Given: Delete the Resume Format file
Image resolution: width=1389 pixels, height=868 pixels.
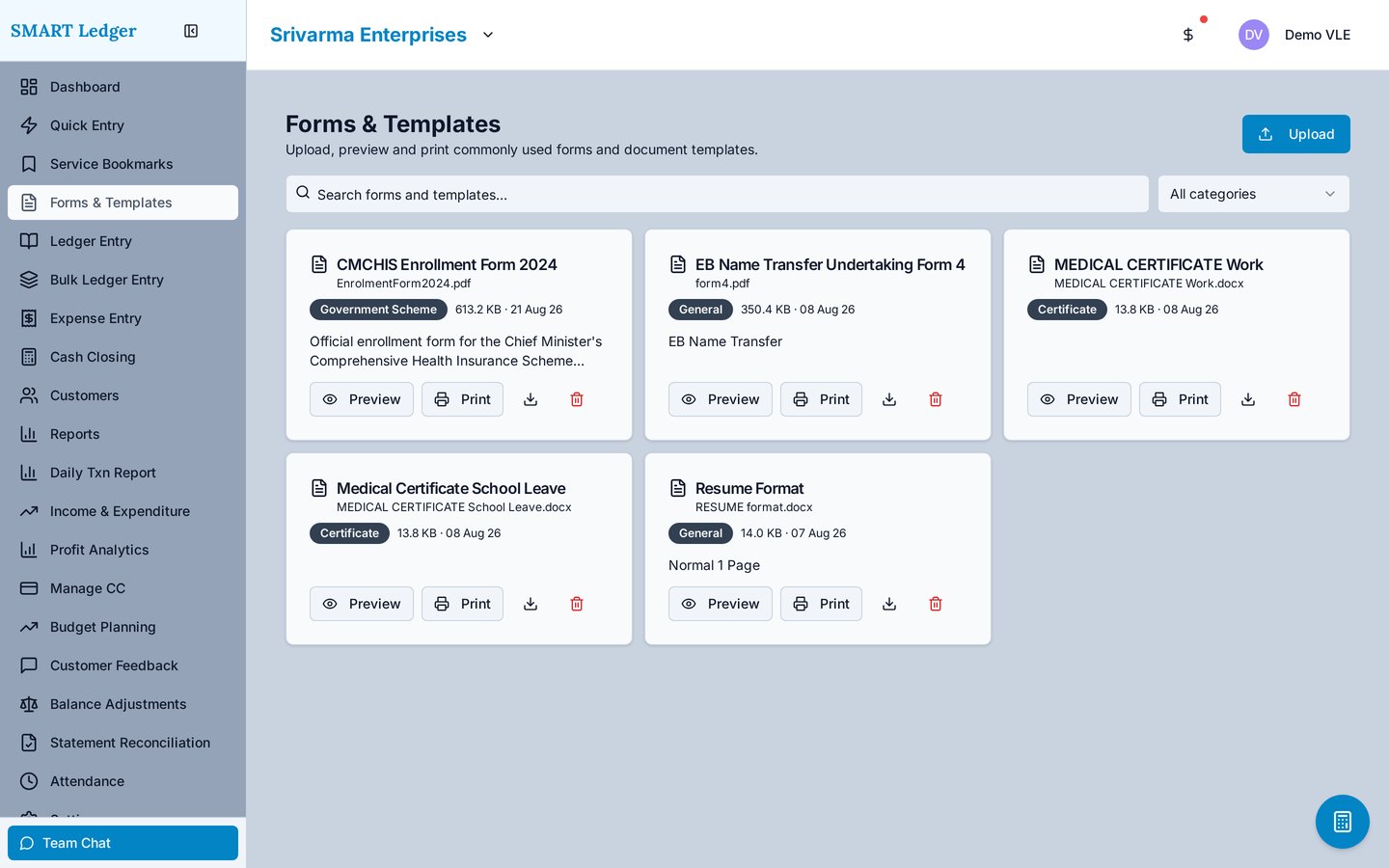Looking at the screenshot, I should click(936, 604).
